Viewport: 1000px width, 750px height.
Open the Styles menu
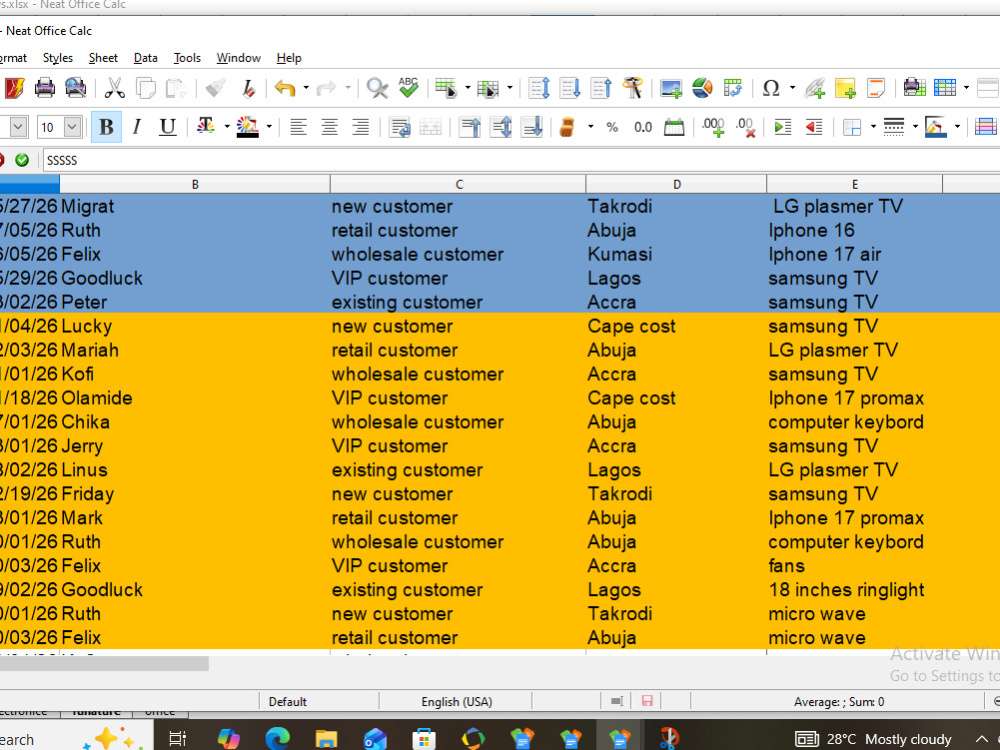coord(57,58)
